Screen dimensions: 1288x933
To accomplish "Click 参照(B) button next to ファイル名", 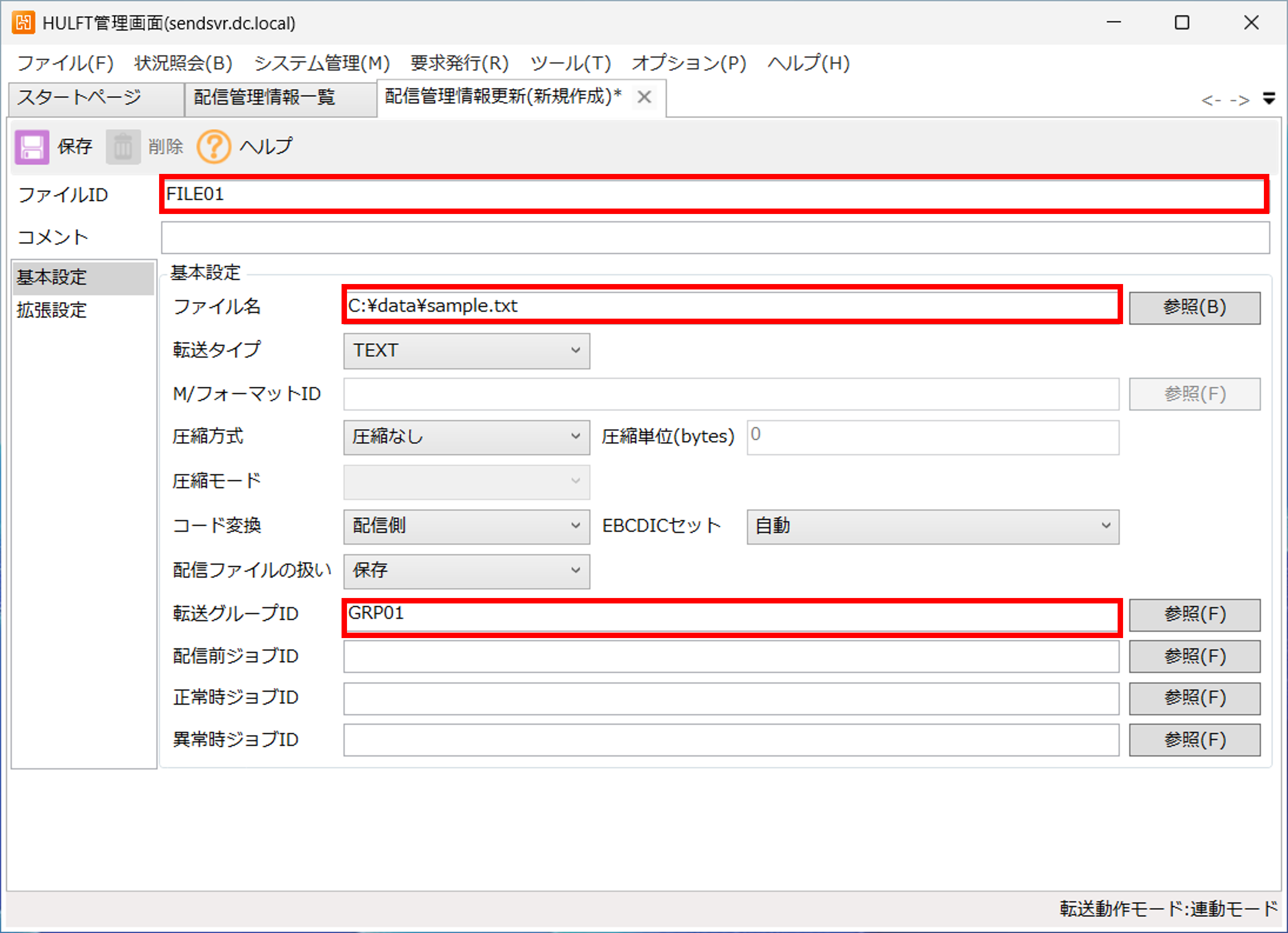I will click(1194, 308).
